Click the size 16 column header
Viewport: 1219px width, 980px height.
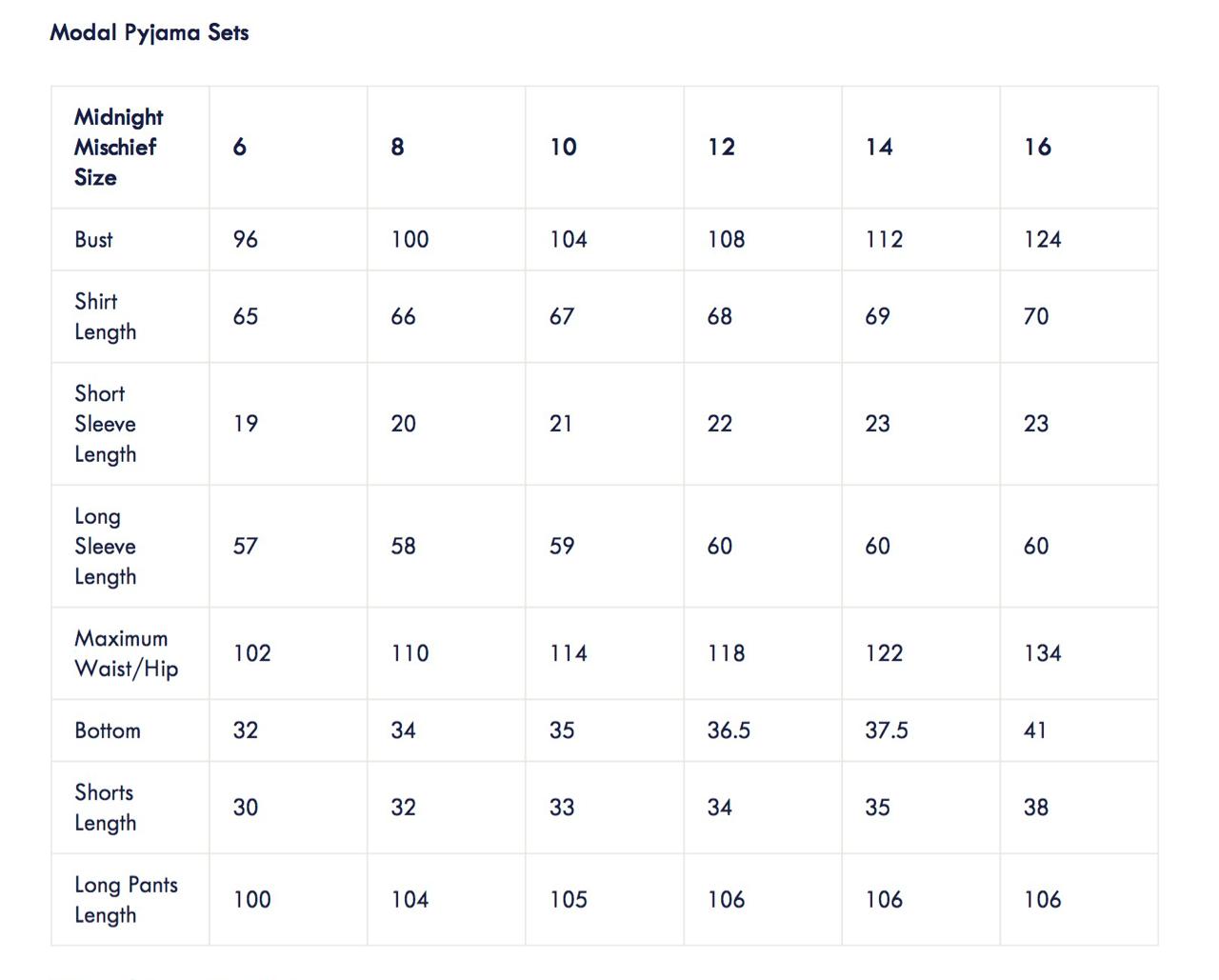point(1037,147)
